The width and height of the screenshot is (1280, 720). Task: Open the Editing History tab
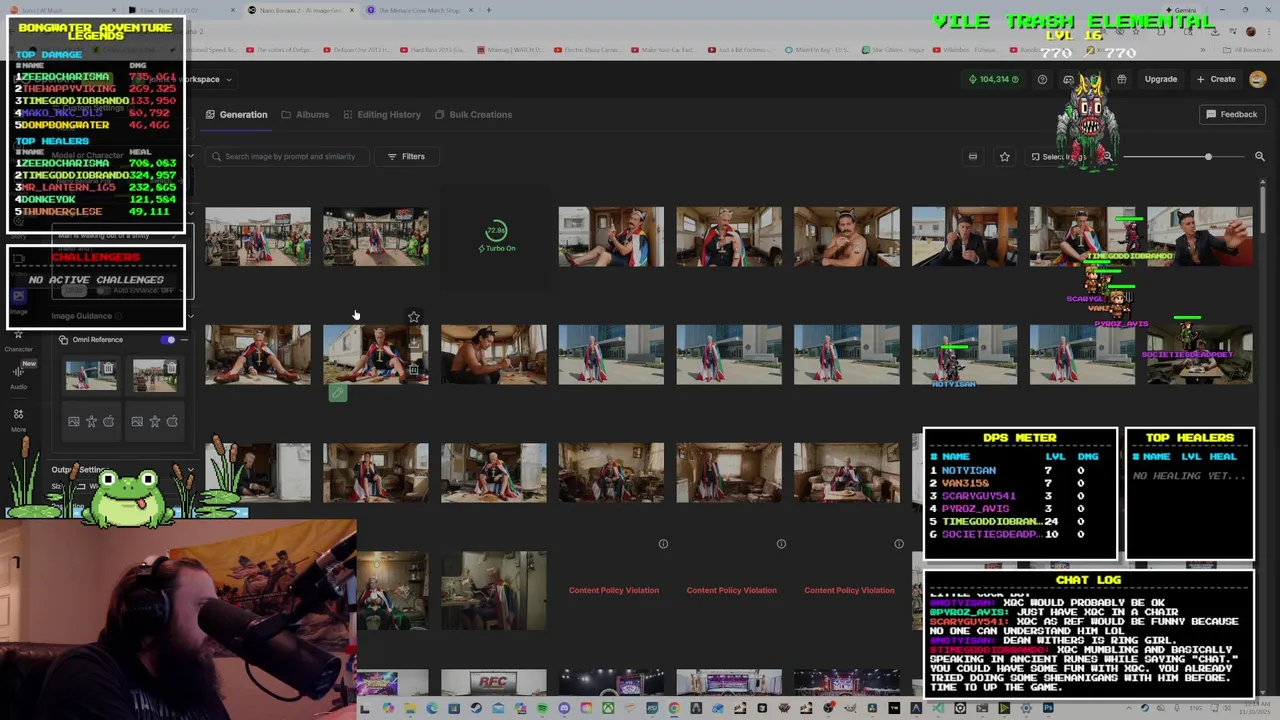pyautogui.click(x=382, y=114)
